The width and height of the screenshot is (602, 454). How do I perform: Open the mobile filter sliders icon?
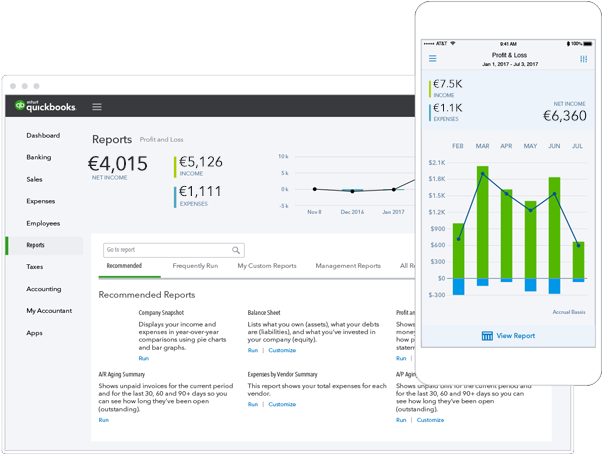[x=583, y=59]
